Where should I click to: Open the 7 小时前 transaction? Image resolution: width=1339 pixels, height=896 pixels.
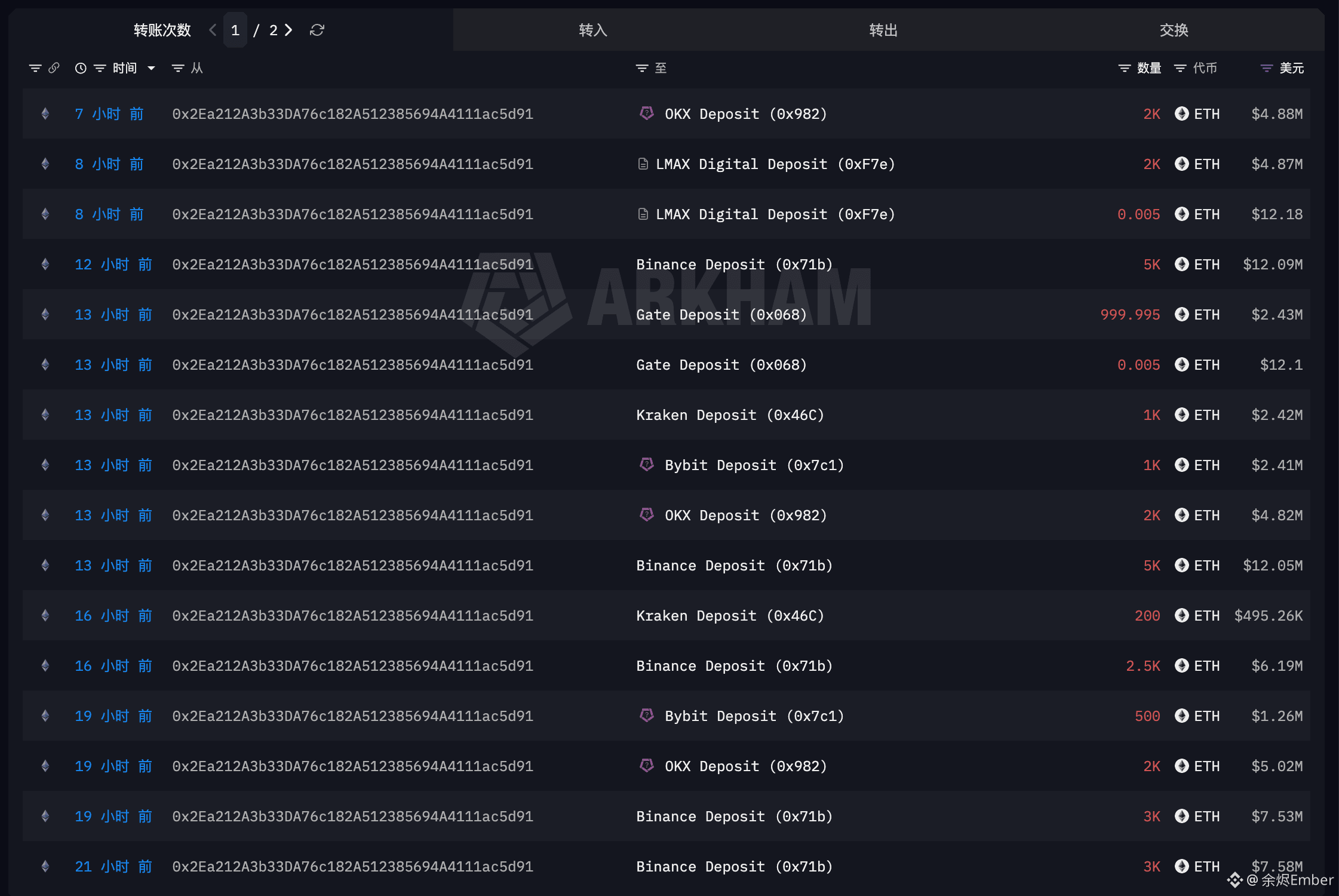109,113
